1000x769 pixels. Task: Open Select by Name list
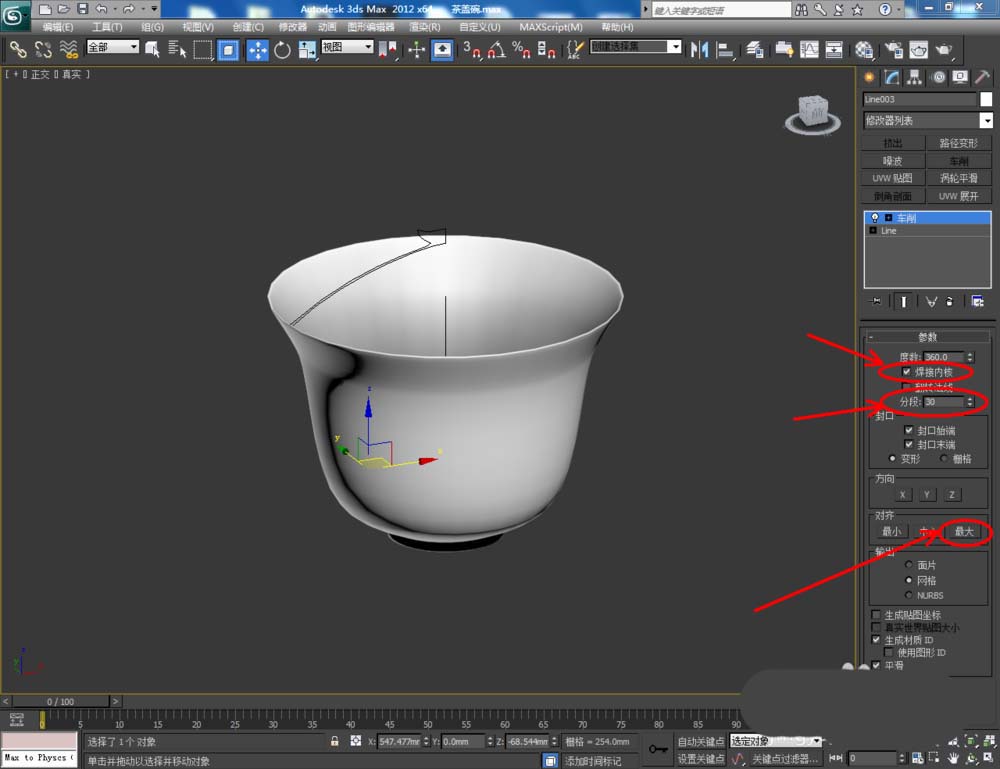(177, 49)
